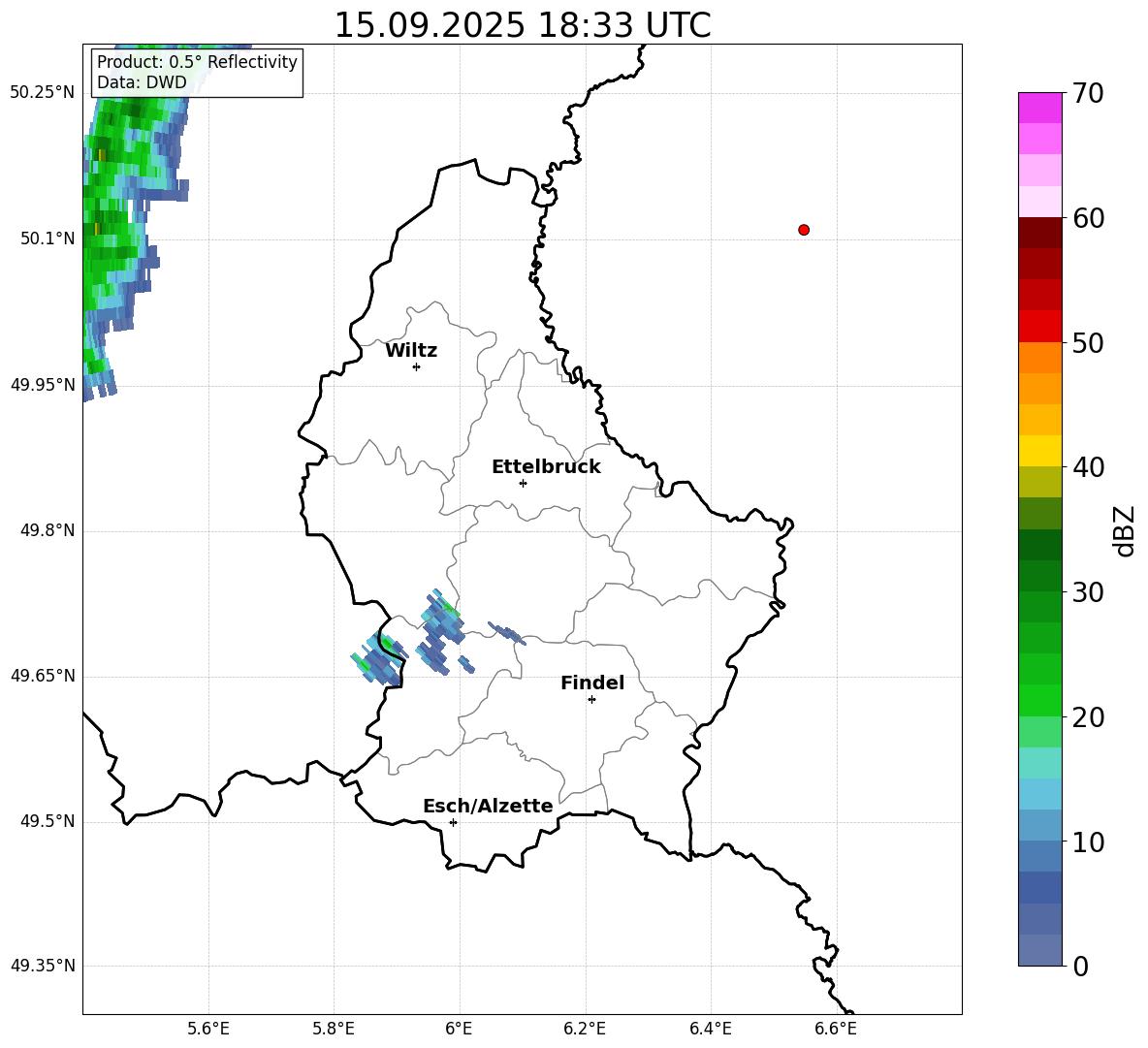Click the colorbar tick label 70

[x=1088, y=94]
